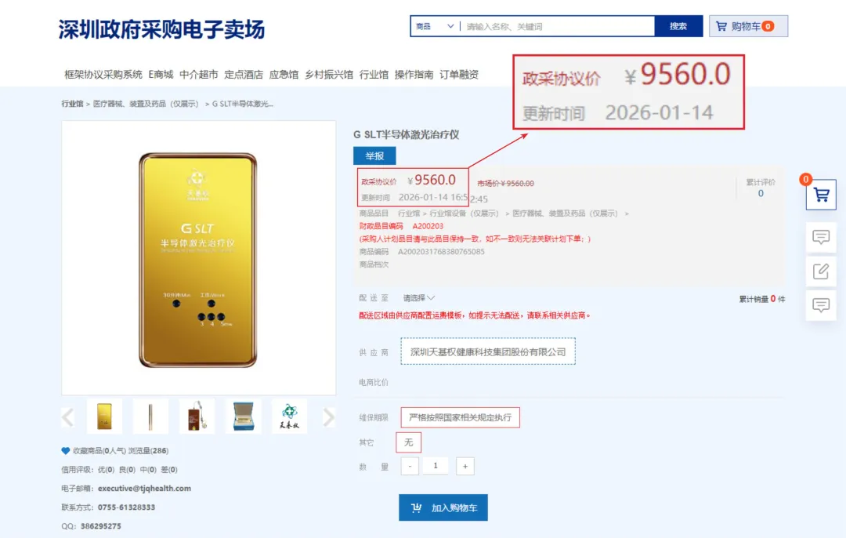Image resolution: width=847 pixels, height=538 pixels.
Task: Click the top chat message sidebar icon
Action: (x=821, y=237)
